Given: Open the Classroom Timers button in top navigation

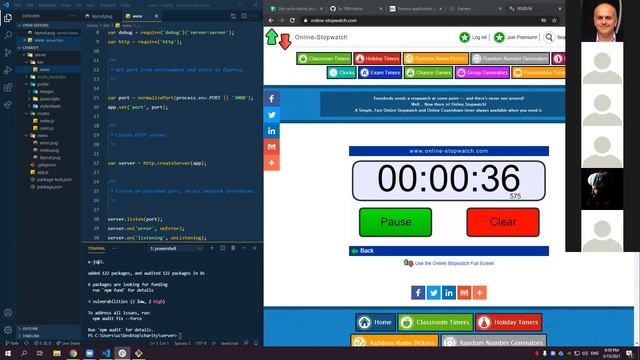Looking at the screenshot, I should click(324, 59).
